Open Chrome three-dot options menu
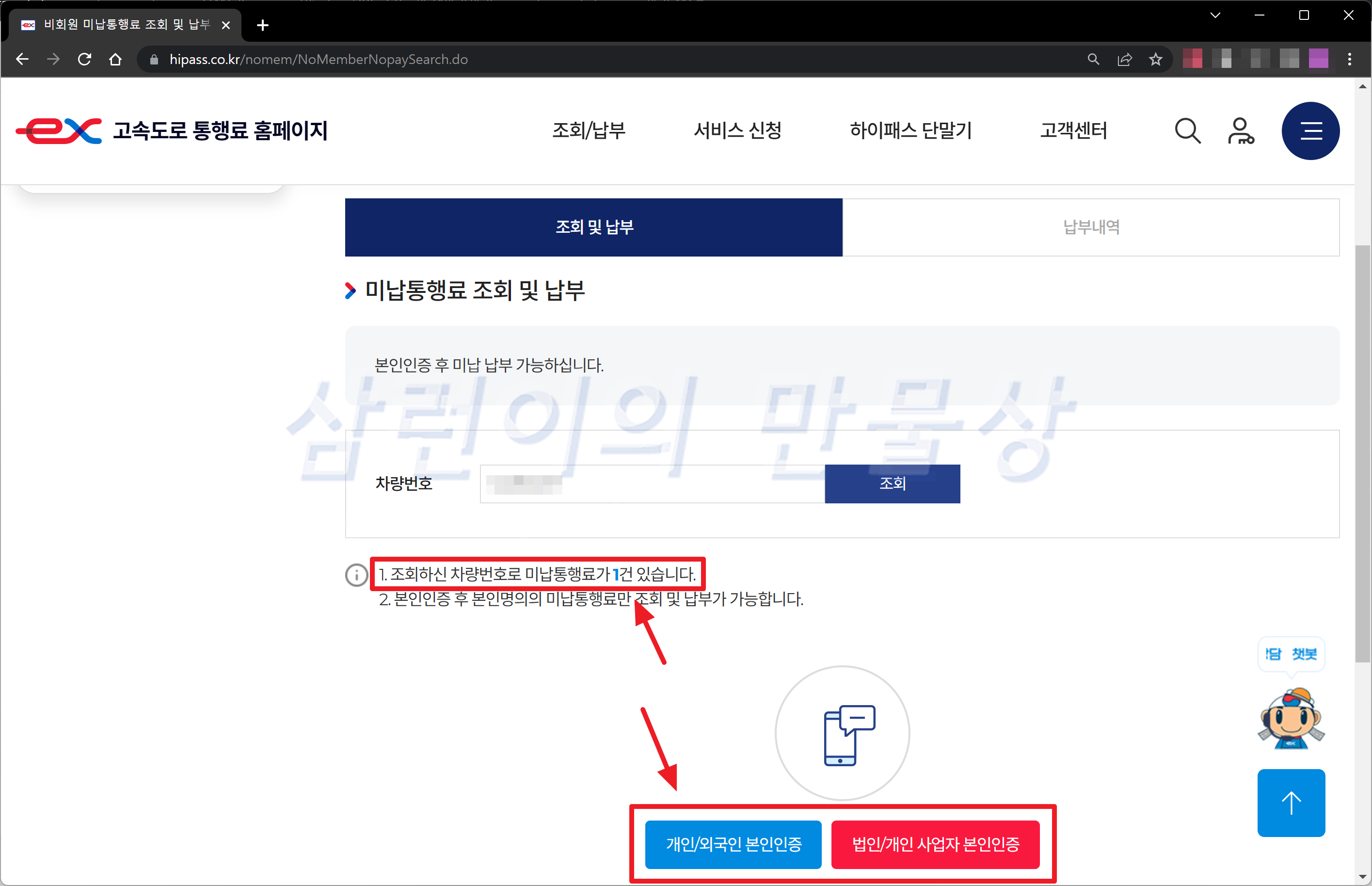Screen dimensions: 1372x886 (1349, 59)
